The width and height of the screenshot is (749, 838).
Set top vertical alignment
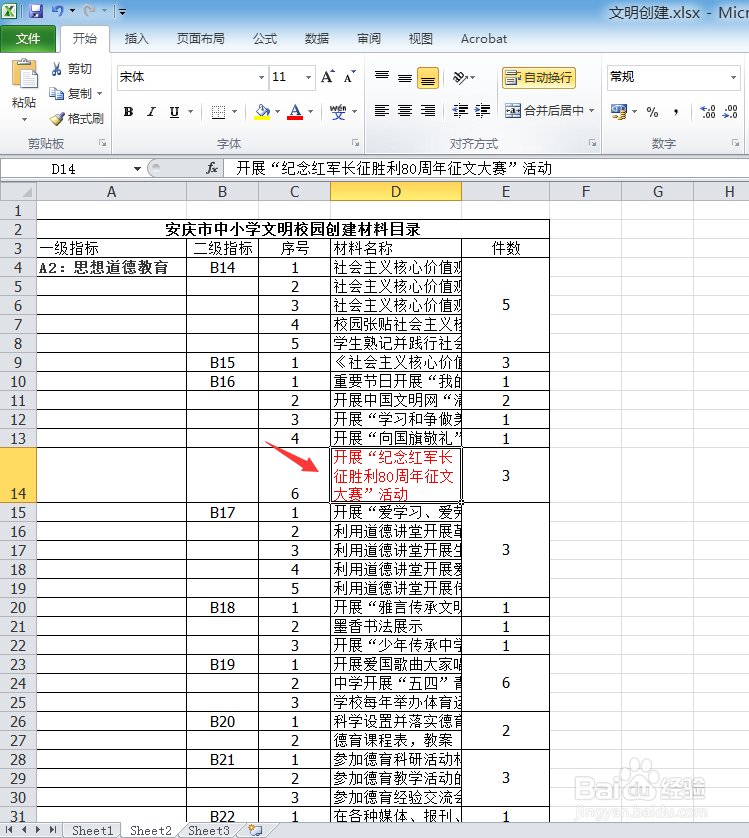tap(382, 78)
